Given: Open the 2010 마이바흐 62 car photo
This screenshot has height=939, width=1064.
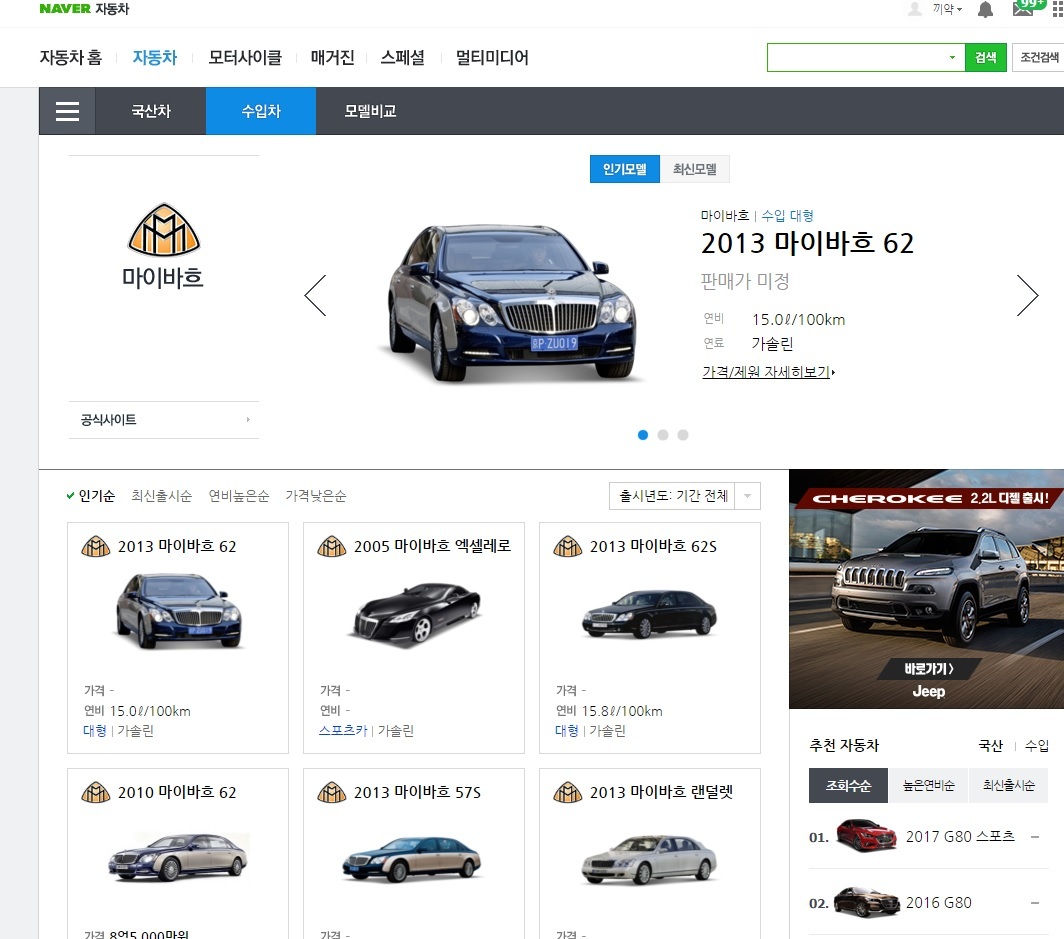Looking at the screenshot, I should point(178,857).
